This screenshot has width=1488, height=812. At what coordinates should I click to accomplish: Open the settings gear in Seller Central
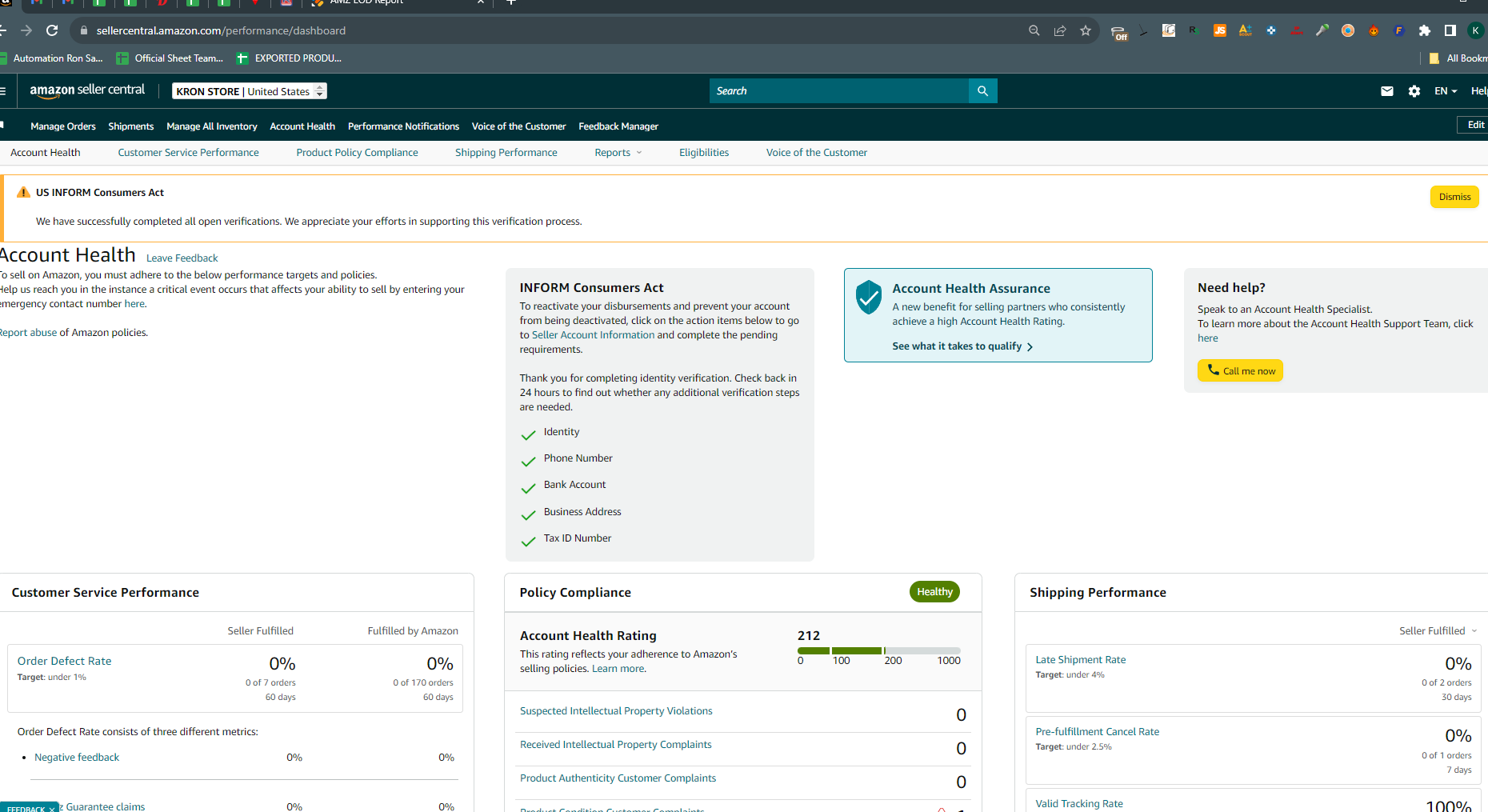[x=1414, y=91]
